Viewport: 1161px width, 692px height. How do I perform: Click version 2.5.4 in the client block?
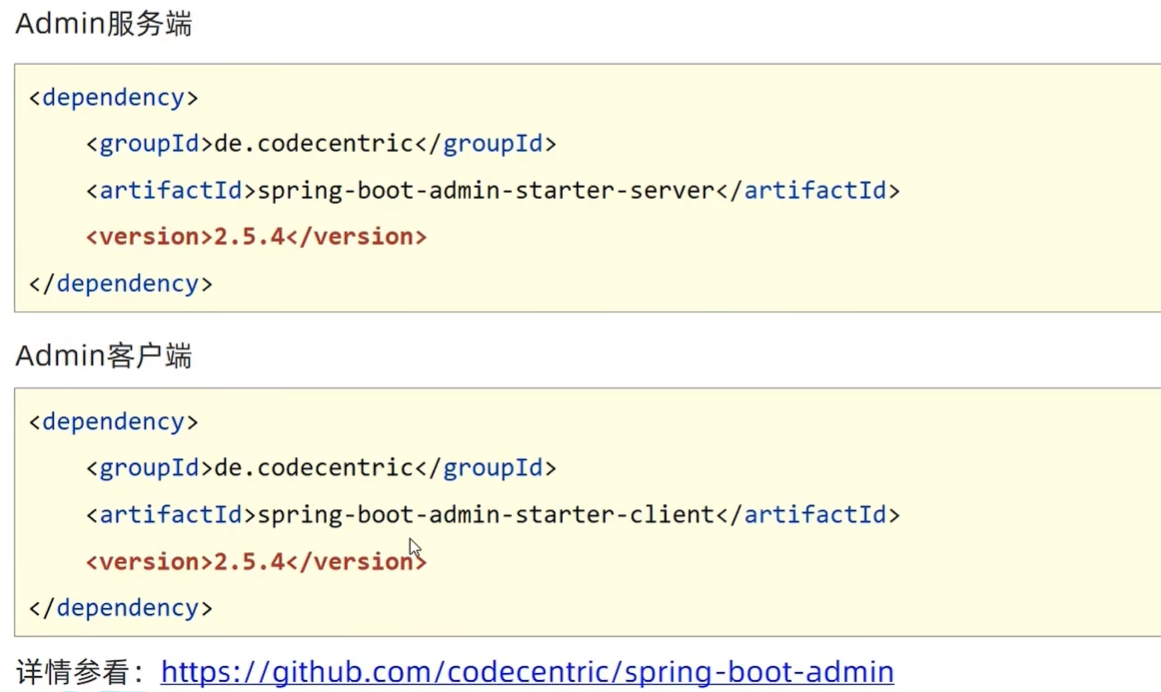pos(250,561)
